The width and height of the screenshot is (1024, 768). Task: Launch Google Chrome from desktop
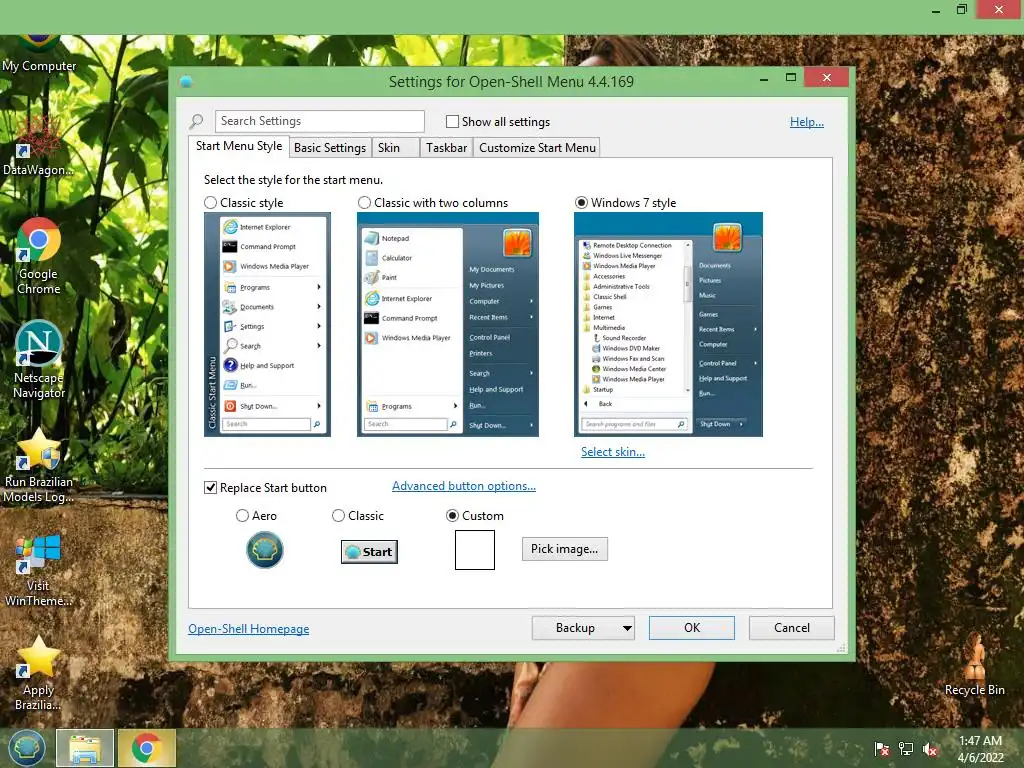[39, 256]
